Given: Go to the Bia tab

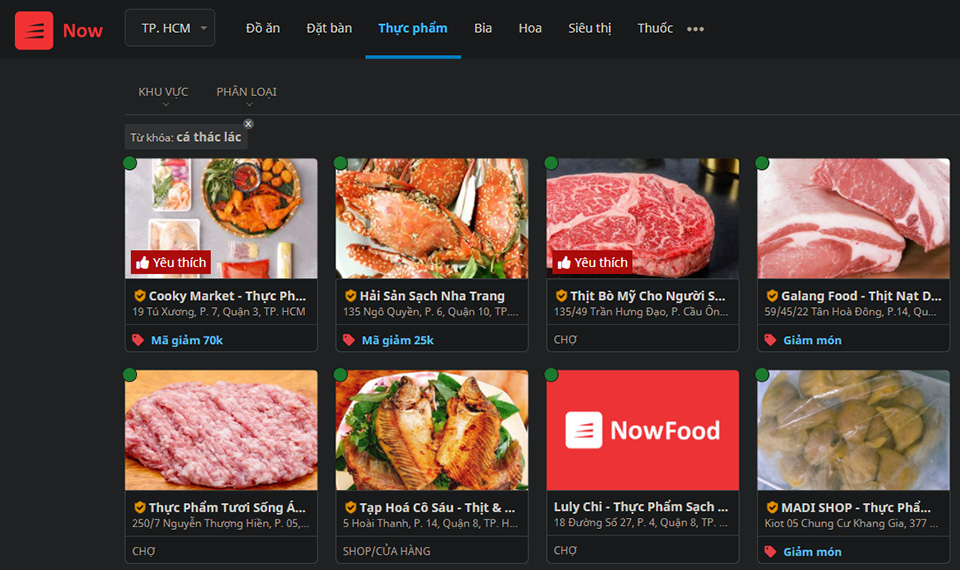Looking at the screenshot, I should 482,28.
